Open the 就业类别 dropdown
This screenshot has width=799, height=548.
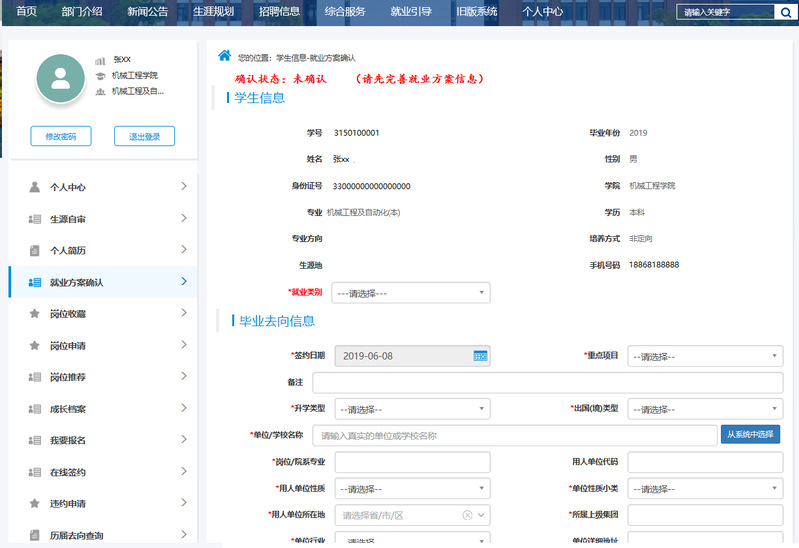[412, 293]
